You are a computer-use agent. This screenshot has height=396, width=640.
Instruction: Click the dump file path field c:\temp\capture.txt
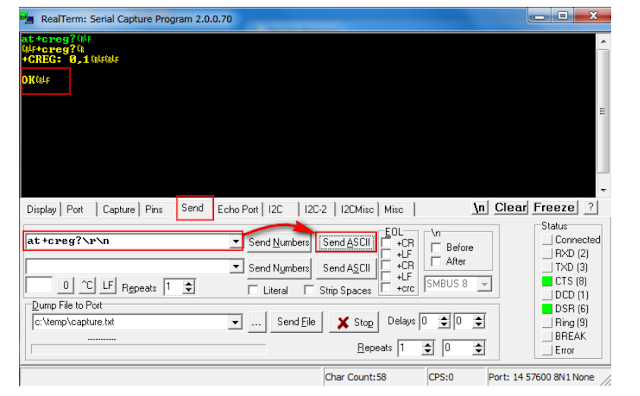(131, 322)
